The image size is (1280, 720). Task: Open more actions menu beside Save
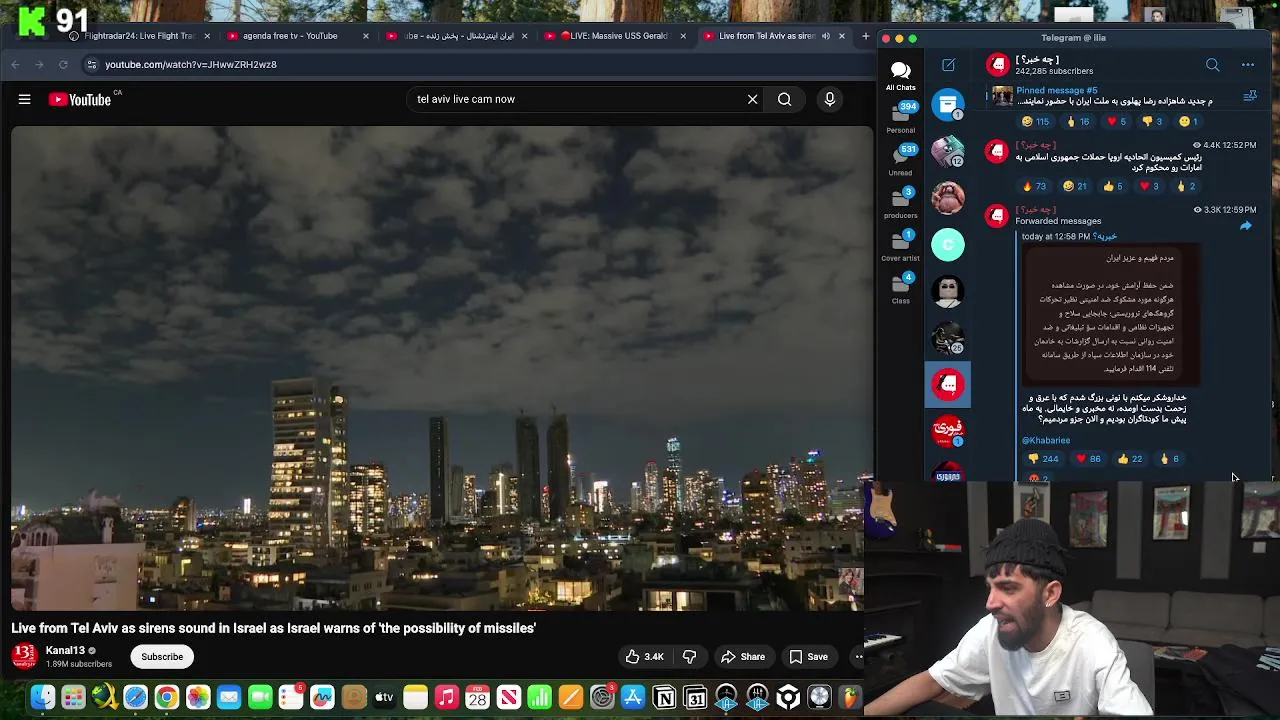pyautogui.click(x=857, y=657)
